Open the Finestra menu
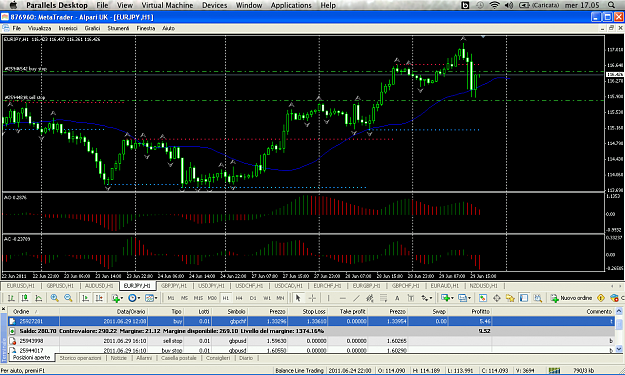625x375 pixels. point(145,28)
